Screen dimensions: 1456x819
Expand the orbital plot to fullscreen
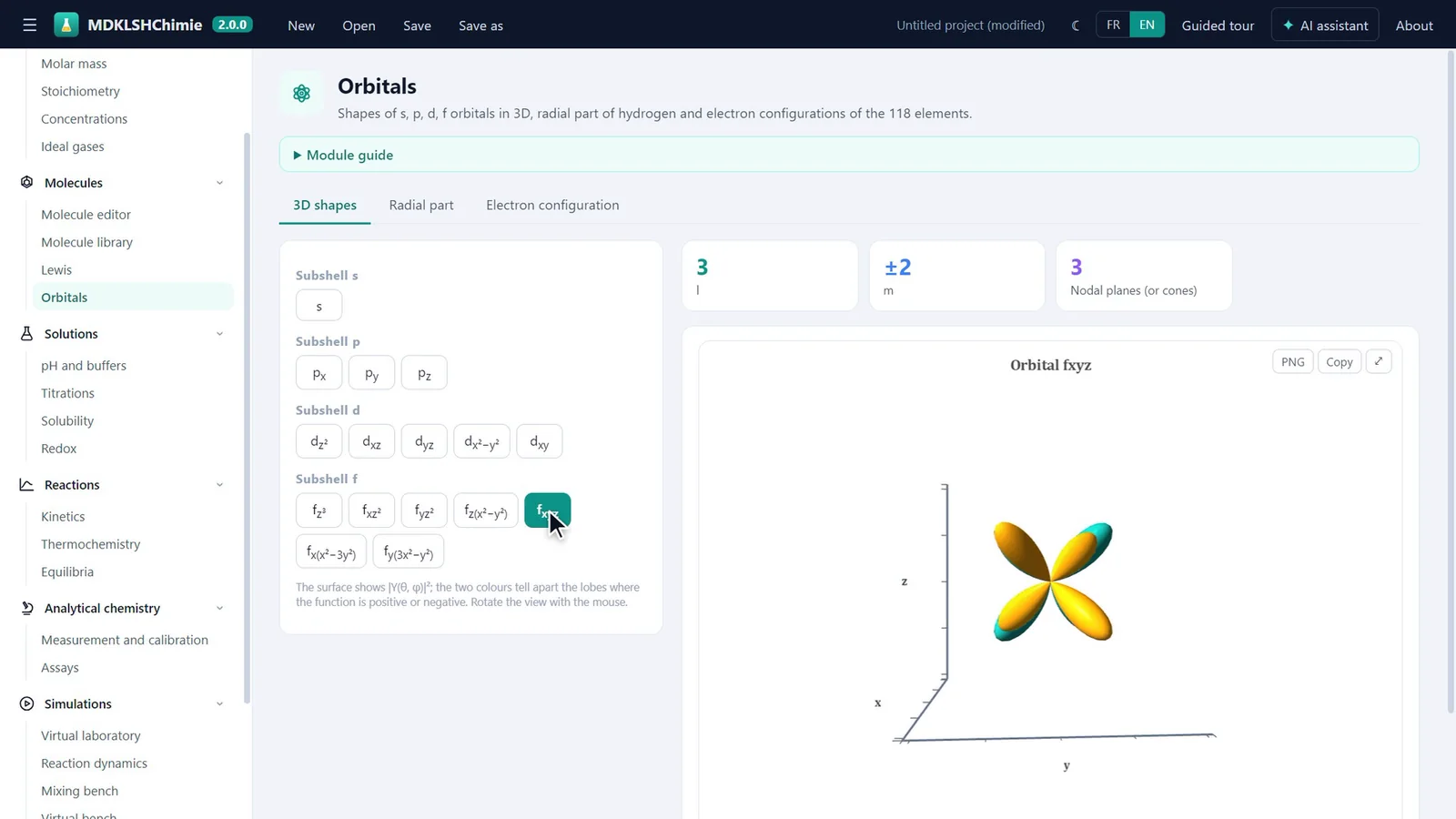[x=1379, y=361]
